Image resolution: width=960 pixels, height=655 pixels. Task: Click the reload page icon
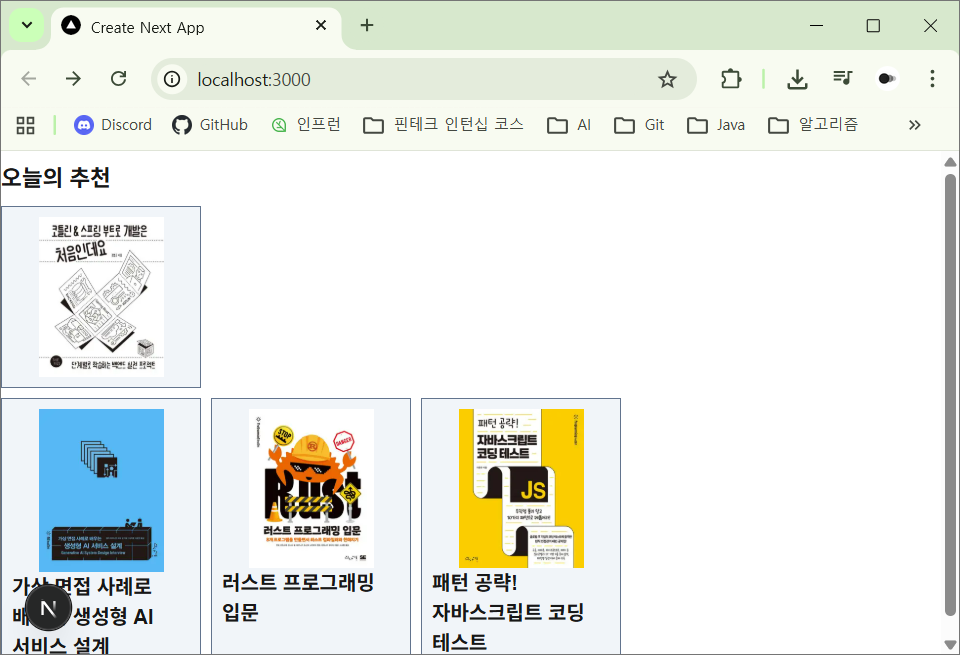(118, 79)
